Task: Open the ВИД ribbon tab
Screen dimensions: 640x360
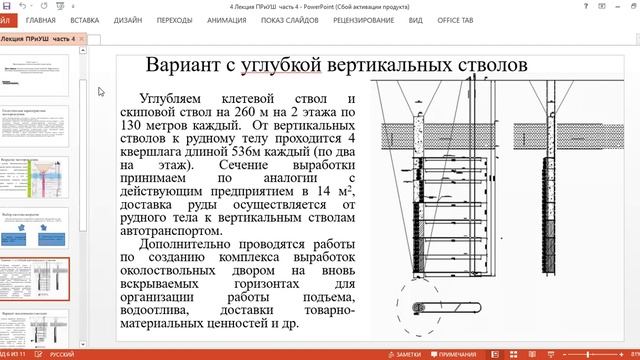Action: pos(416,20)
